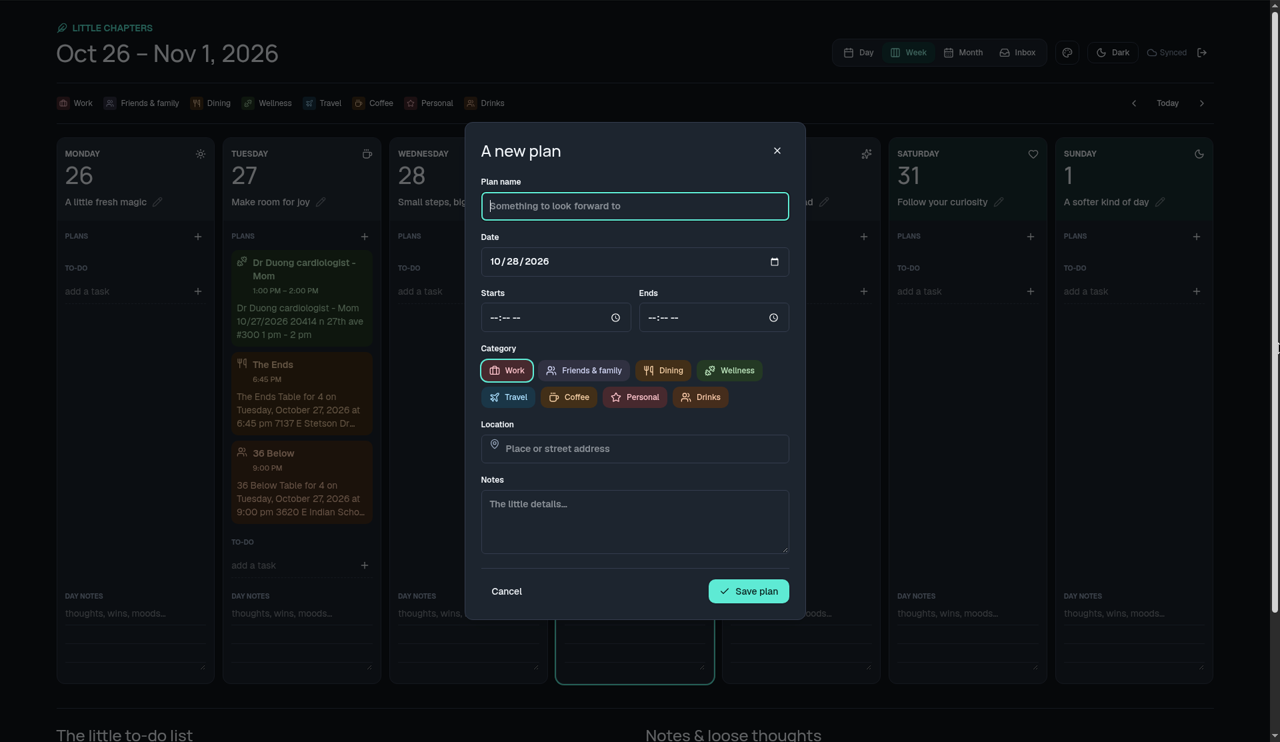Image resolution: width=1280 pixels, height=742 pixels.
Task: Edit Saturday's 'Follow your curiosity' title
Action: tap(998, 202)
